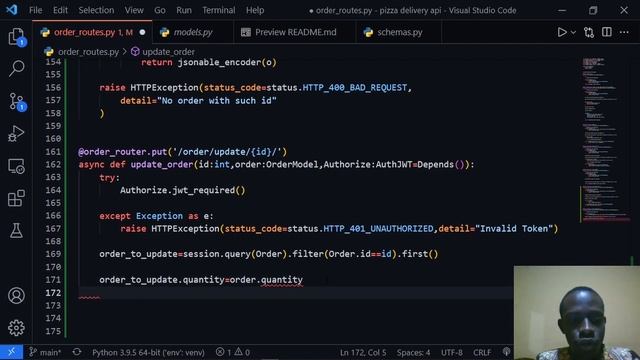Image resolution: width=640 pixels, height=360 pixels.
Task: Click the minimap code overview
Action: [605, 140]
